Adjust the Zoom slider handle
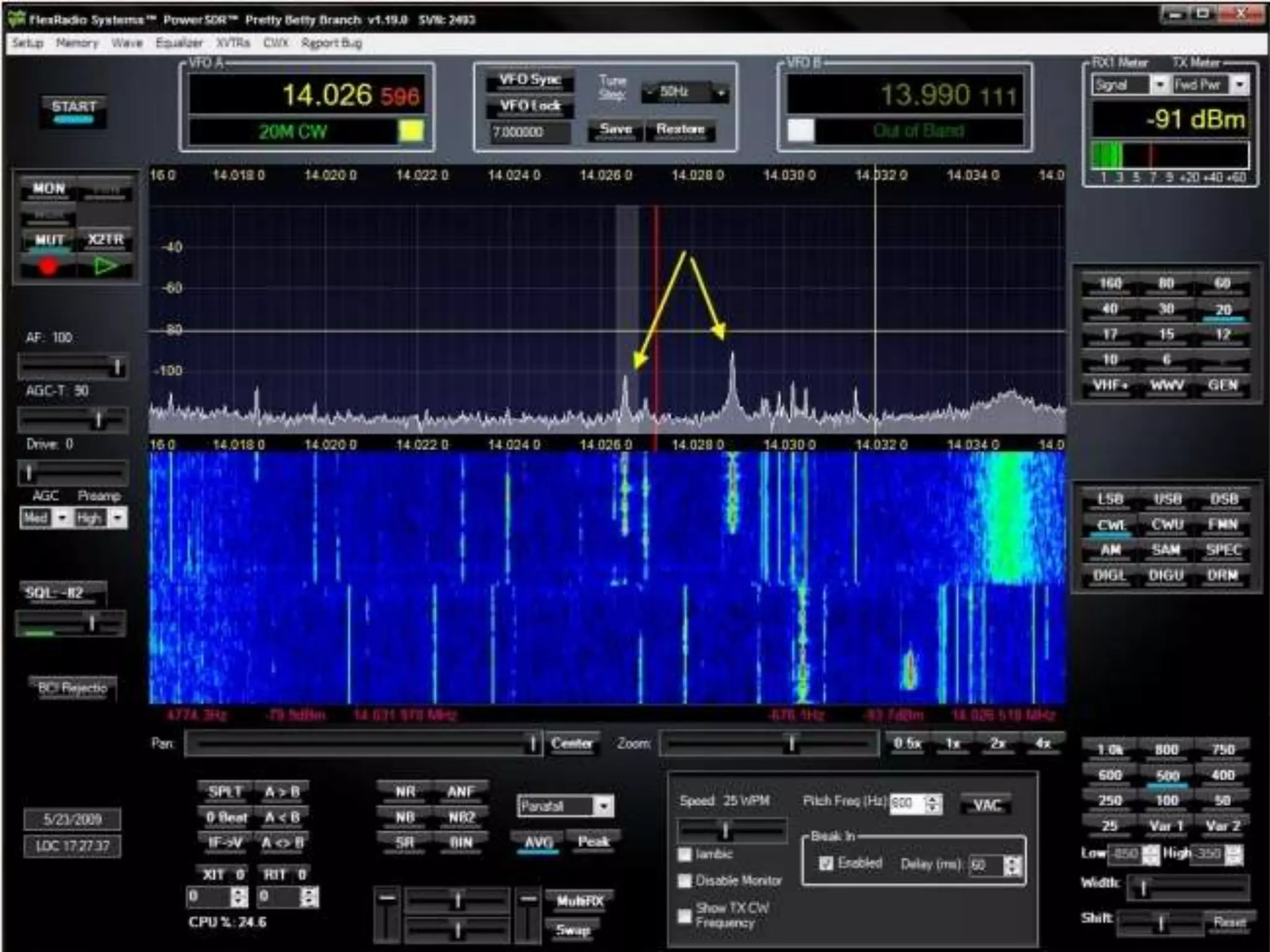The height and width of the screenshot is (952, 1270). click(791, 743)
